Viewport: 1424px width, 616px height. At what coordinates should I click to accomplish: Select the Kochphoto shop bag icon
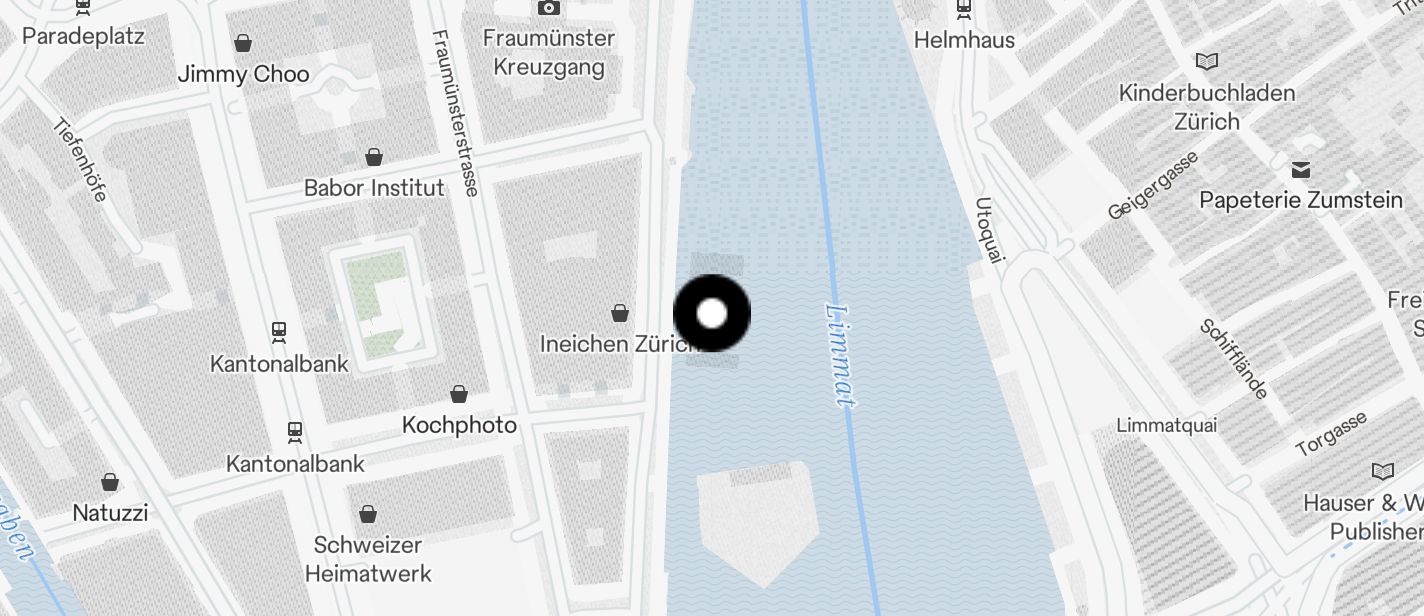[459, 394]
